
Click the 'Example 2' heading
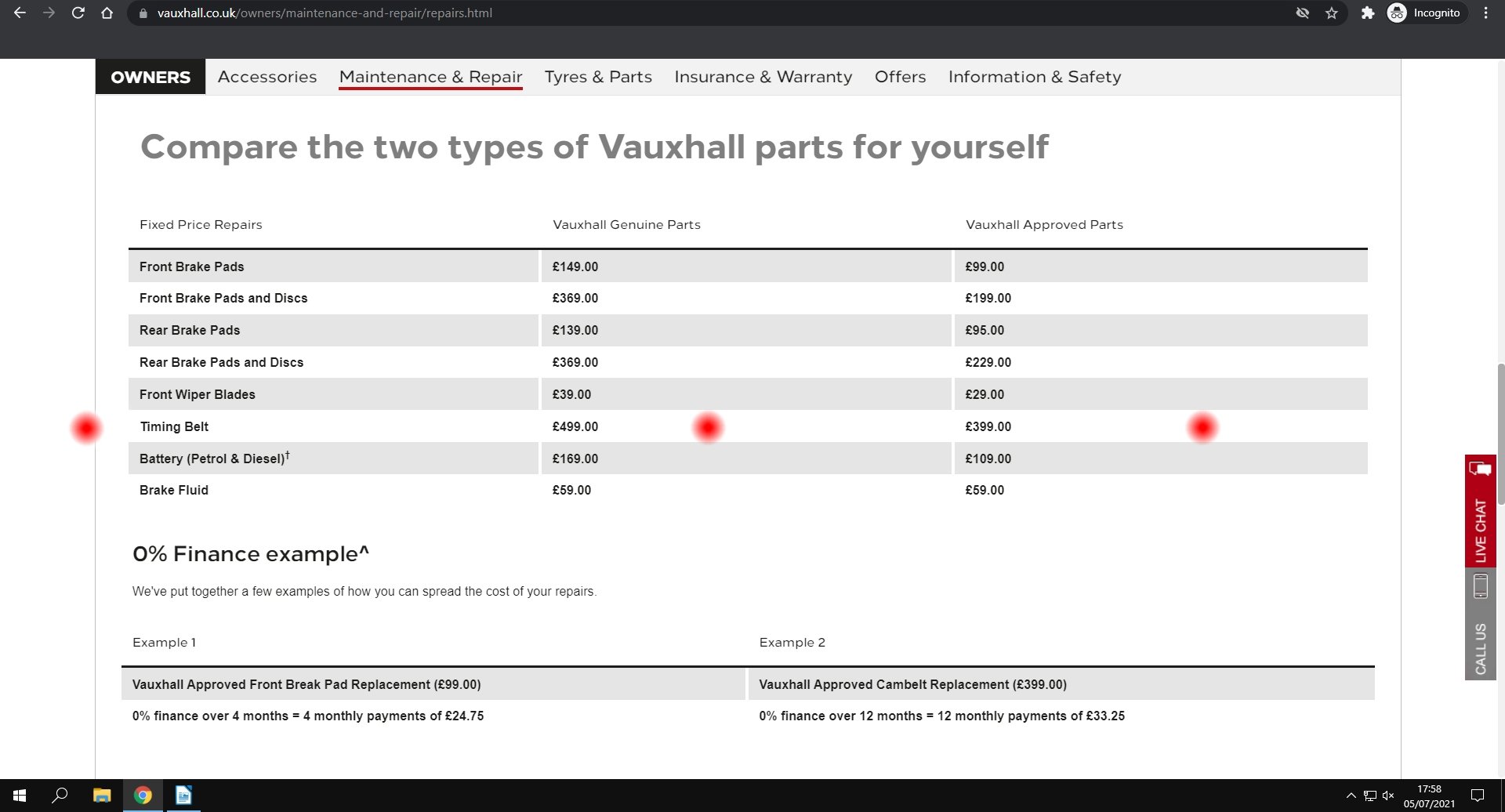click(792, 643)
